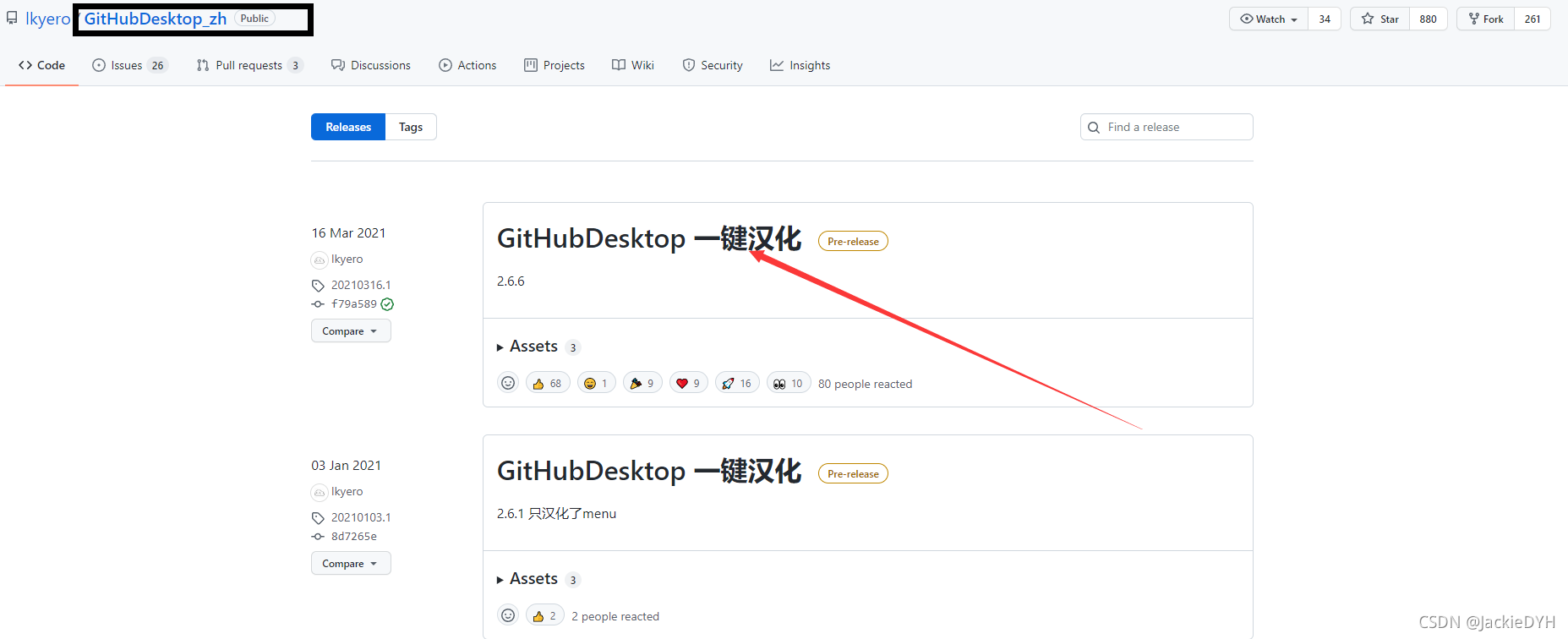Click the tag icon next to 20210316.1
Image resolution: width=1568 pixels, height=639 pixels.
[x=318, y=286]
